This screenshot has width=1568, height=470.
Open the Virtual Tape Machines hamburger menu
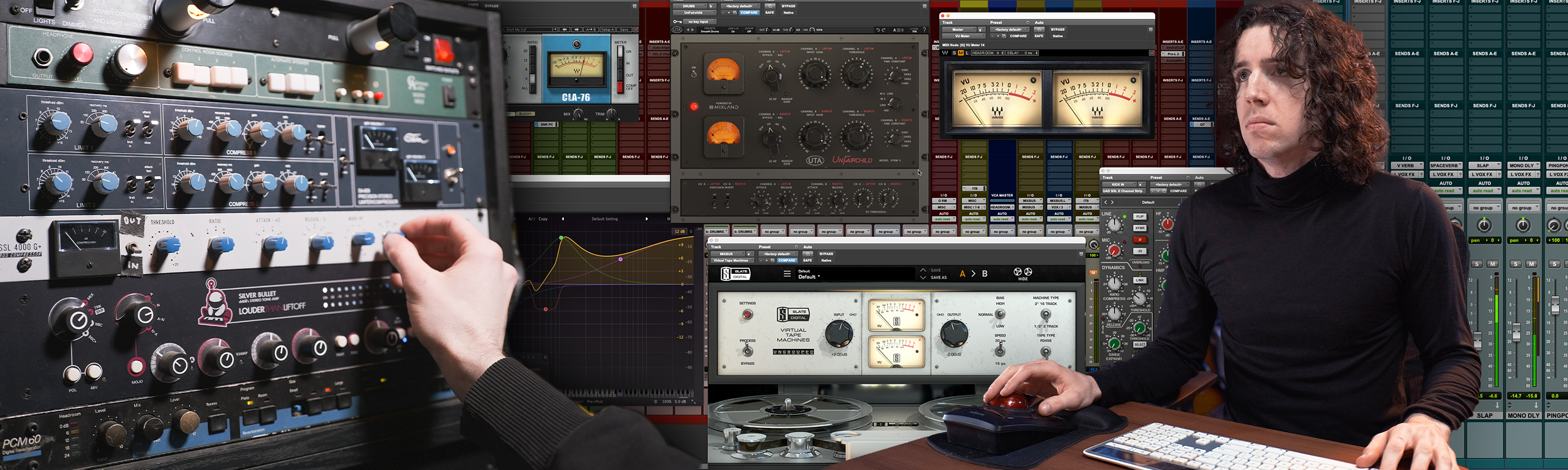(787, 274)
